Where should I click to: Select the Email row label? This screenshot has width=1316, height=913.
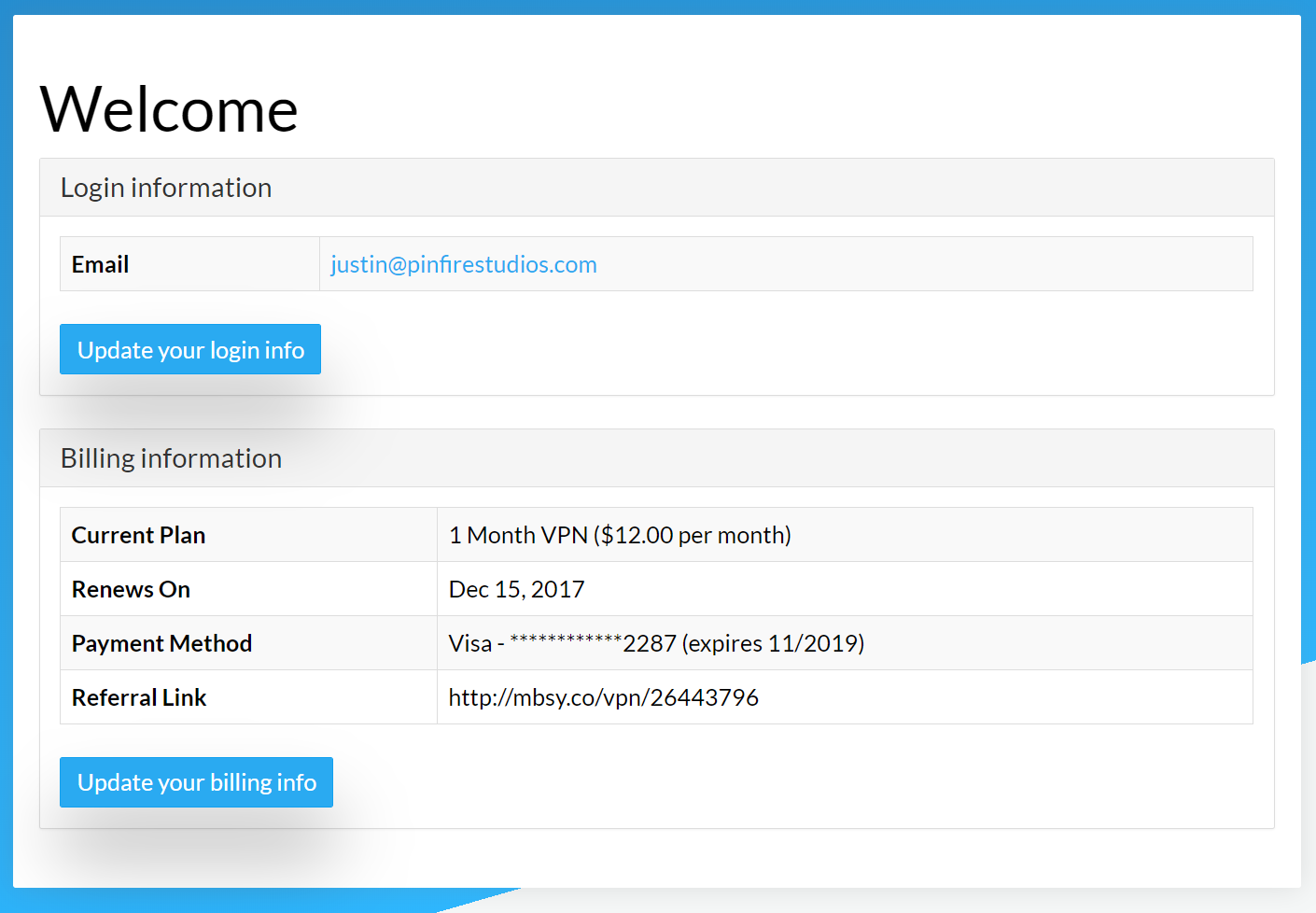point(101,265)
